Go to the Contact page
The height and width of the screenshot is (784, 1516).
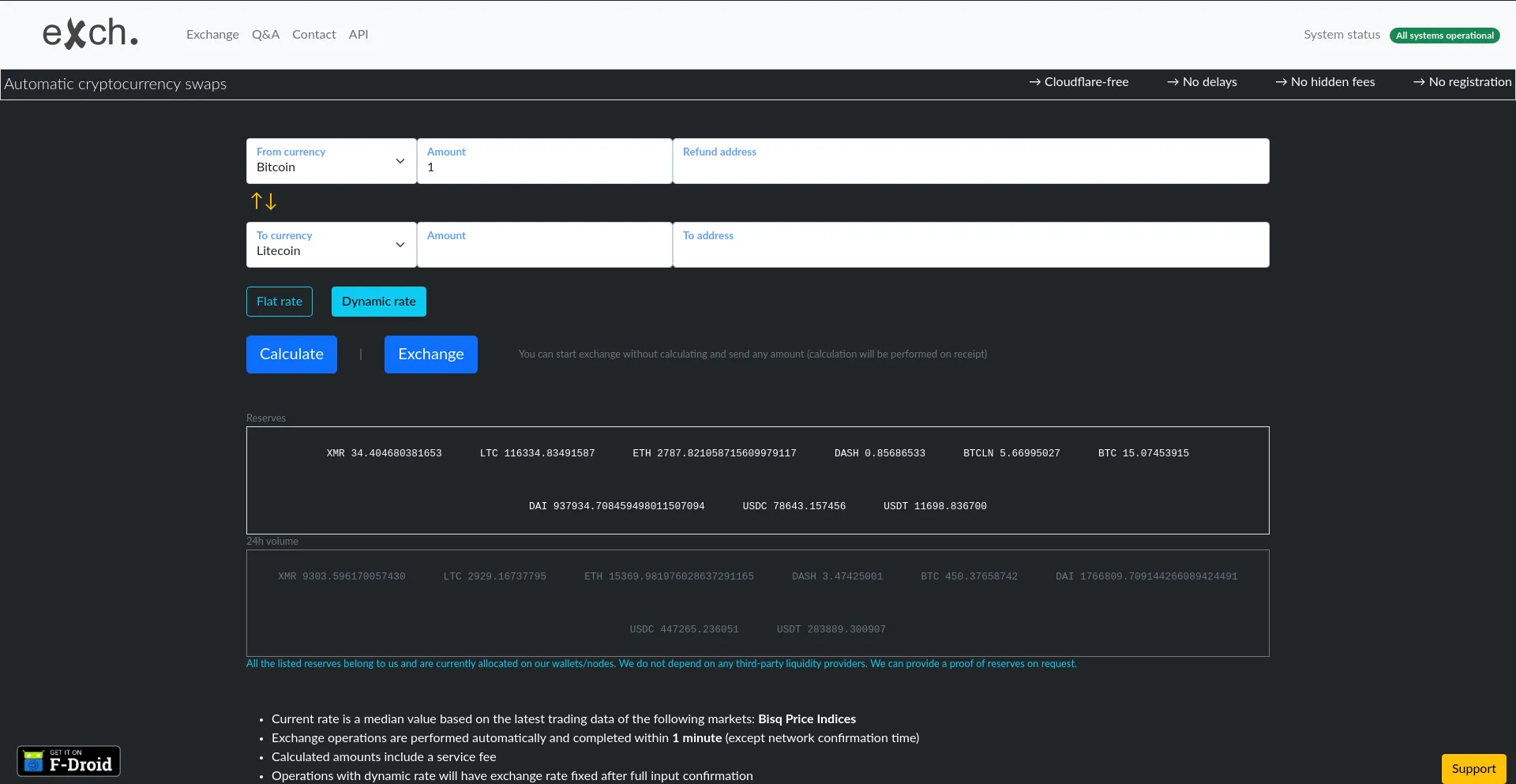point(313,35)
